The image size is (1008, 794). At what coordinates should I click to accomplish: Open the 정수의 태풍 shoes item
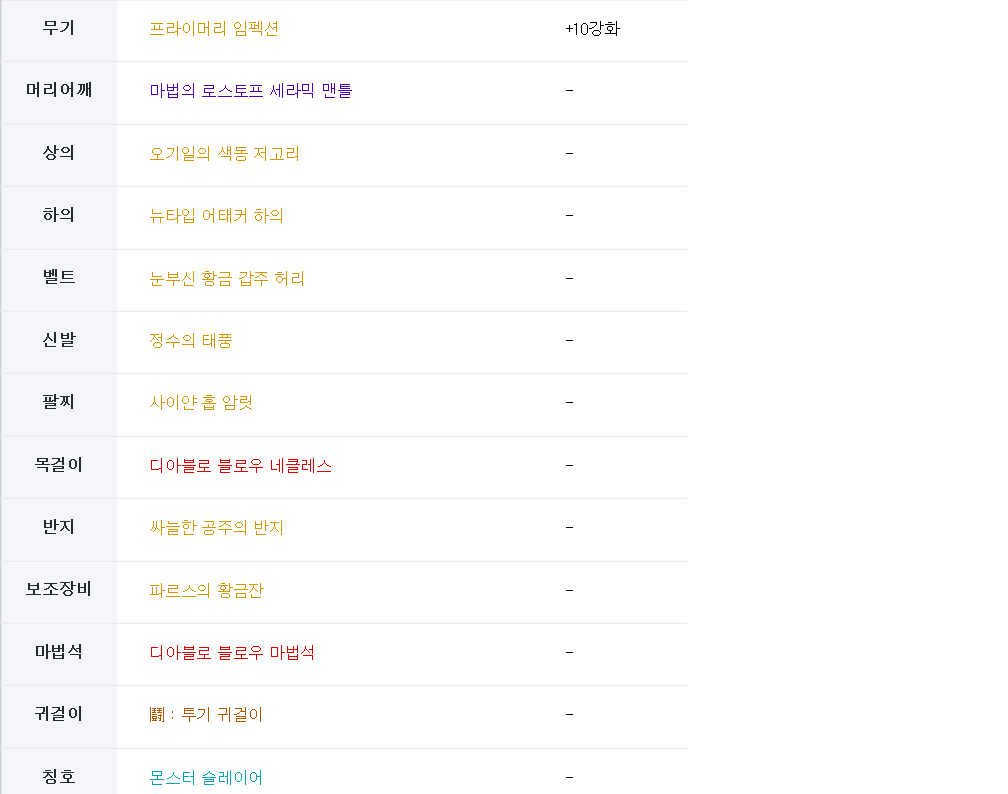pyautogui.click(x=191, y=341)
